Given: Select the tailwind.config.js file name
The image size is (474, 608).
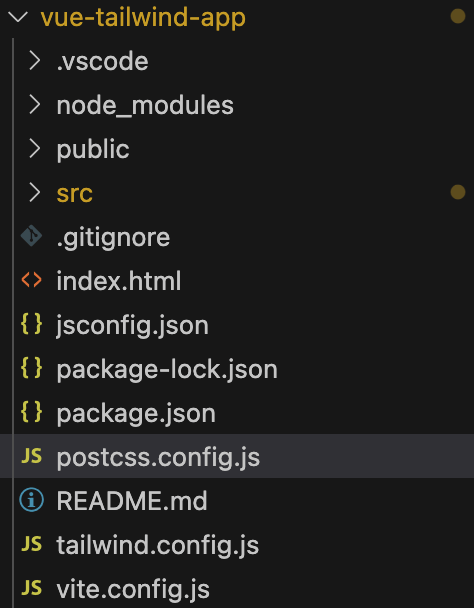Looking at the screenshot, I should point(157,545).
